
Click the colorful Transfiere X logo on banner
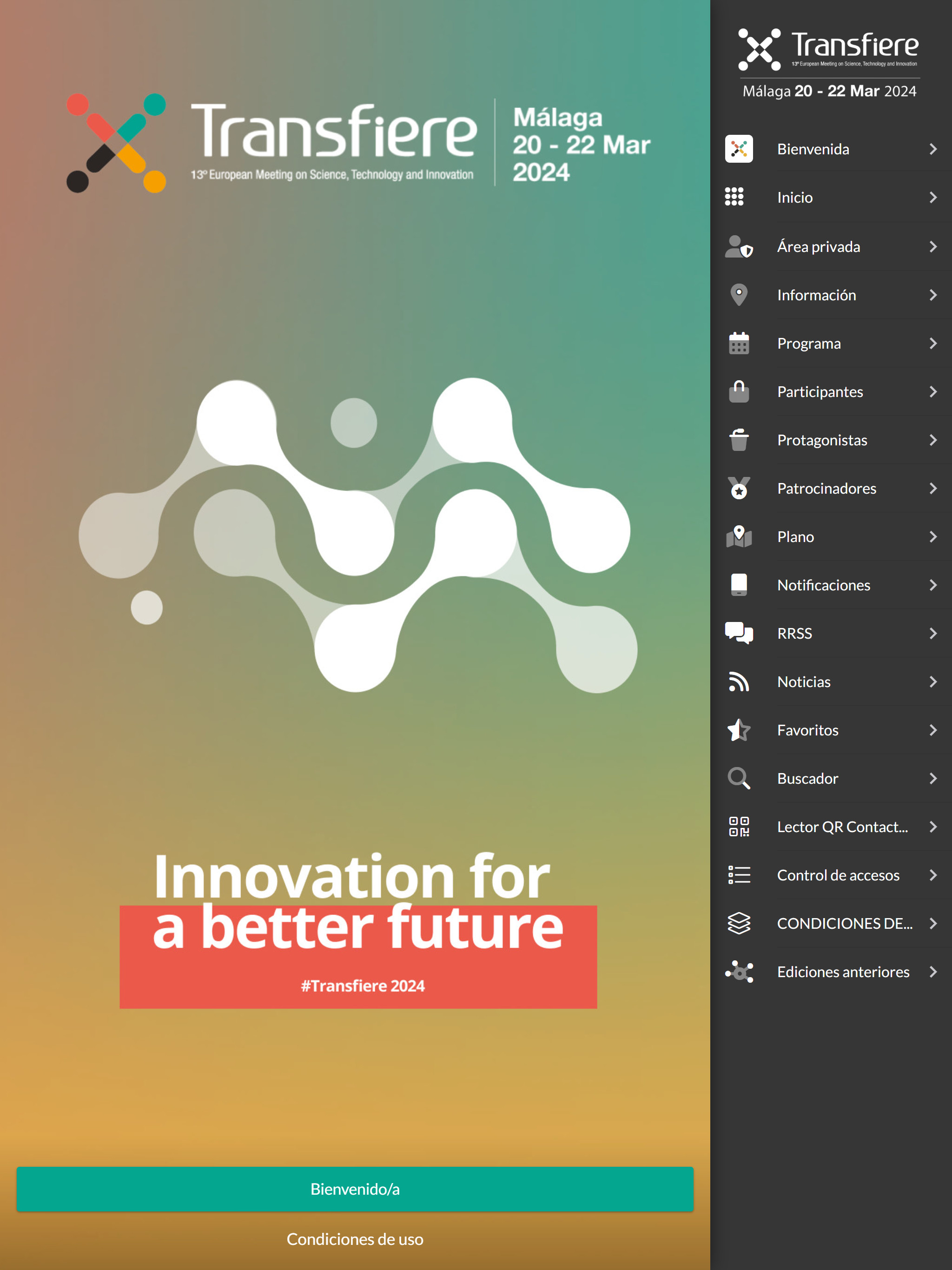tap(116, 143)
